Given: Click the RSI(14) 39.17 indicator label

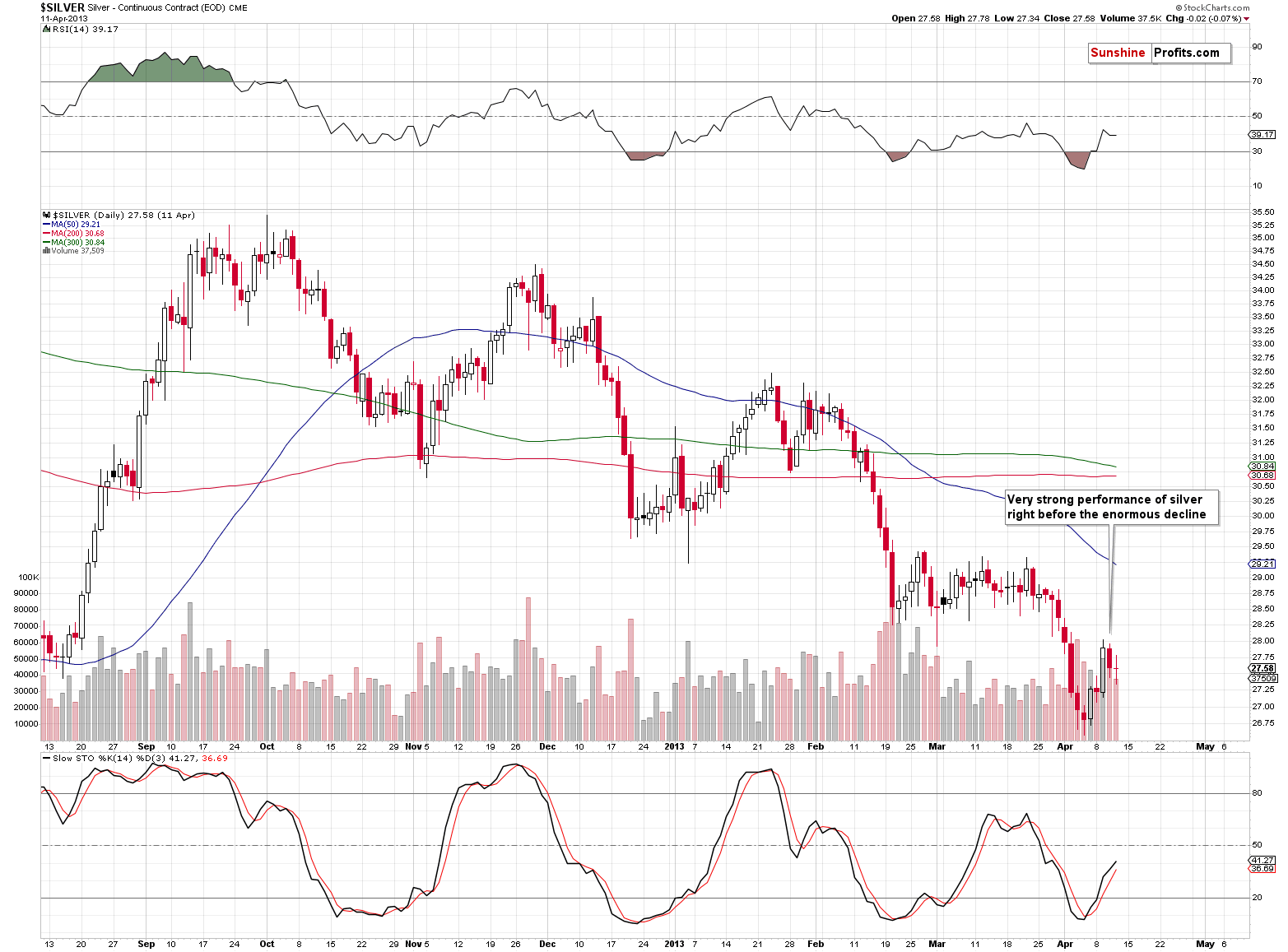Looking at the screenshot, I should point(85,29).
